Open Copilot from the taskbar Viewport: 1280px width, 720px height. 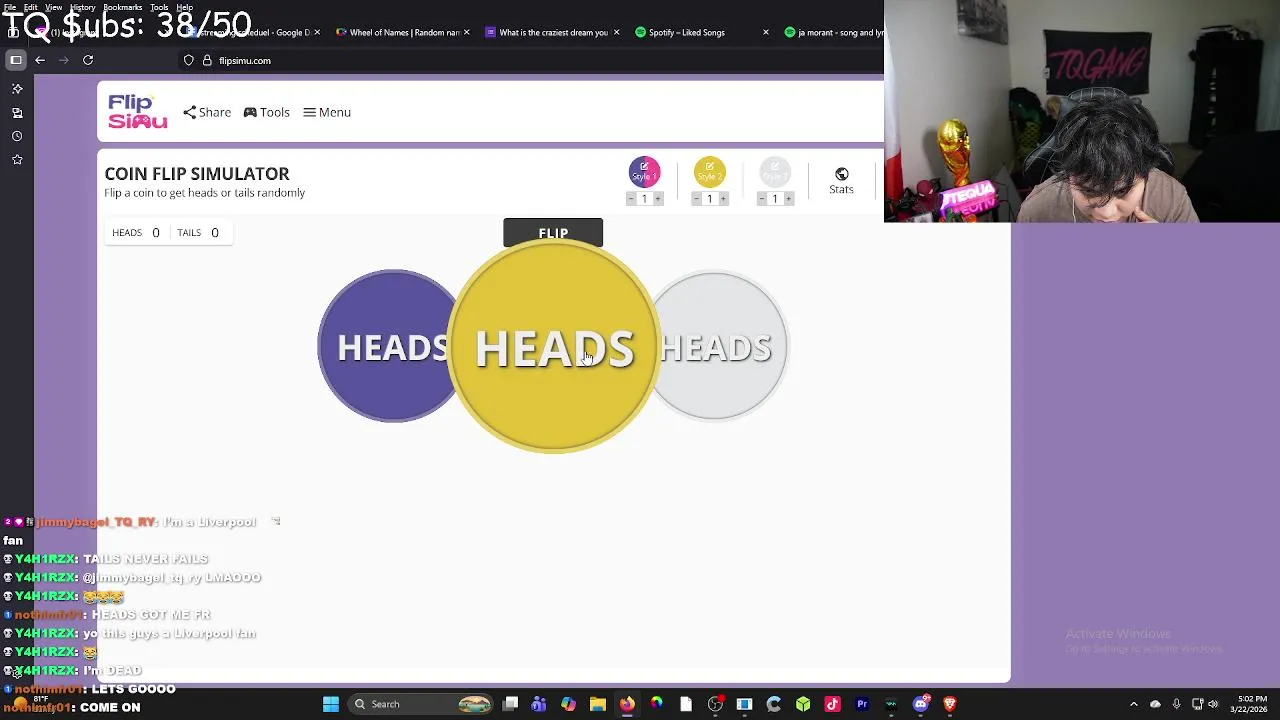click(x=568, y=704)
